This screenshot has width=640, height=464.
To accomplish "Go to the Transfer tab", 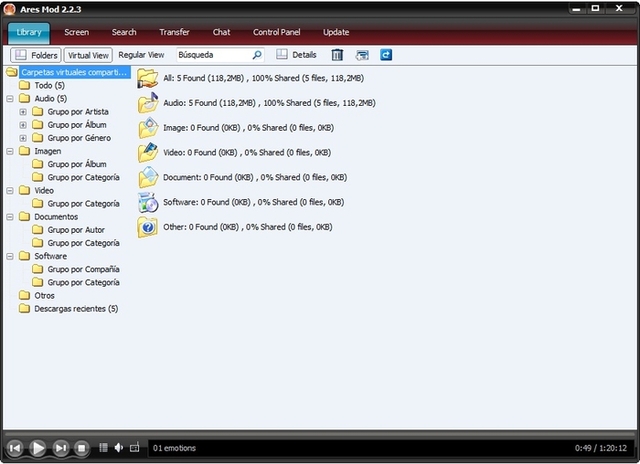I will [174, 32].
